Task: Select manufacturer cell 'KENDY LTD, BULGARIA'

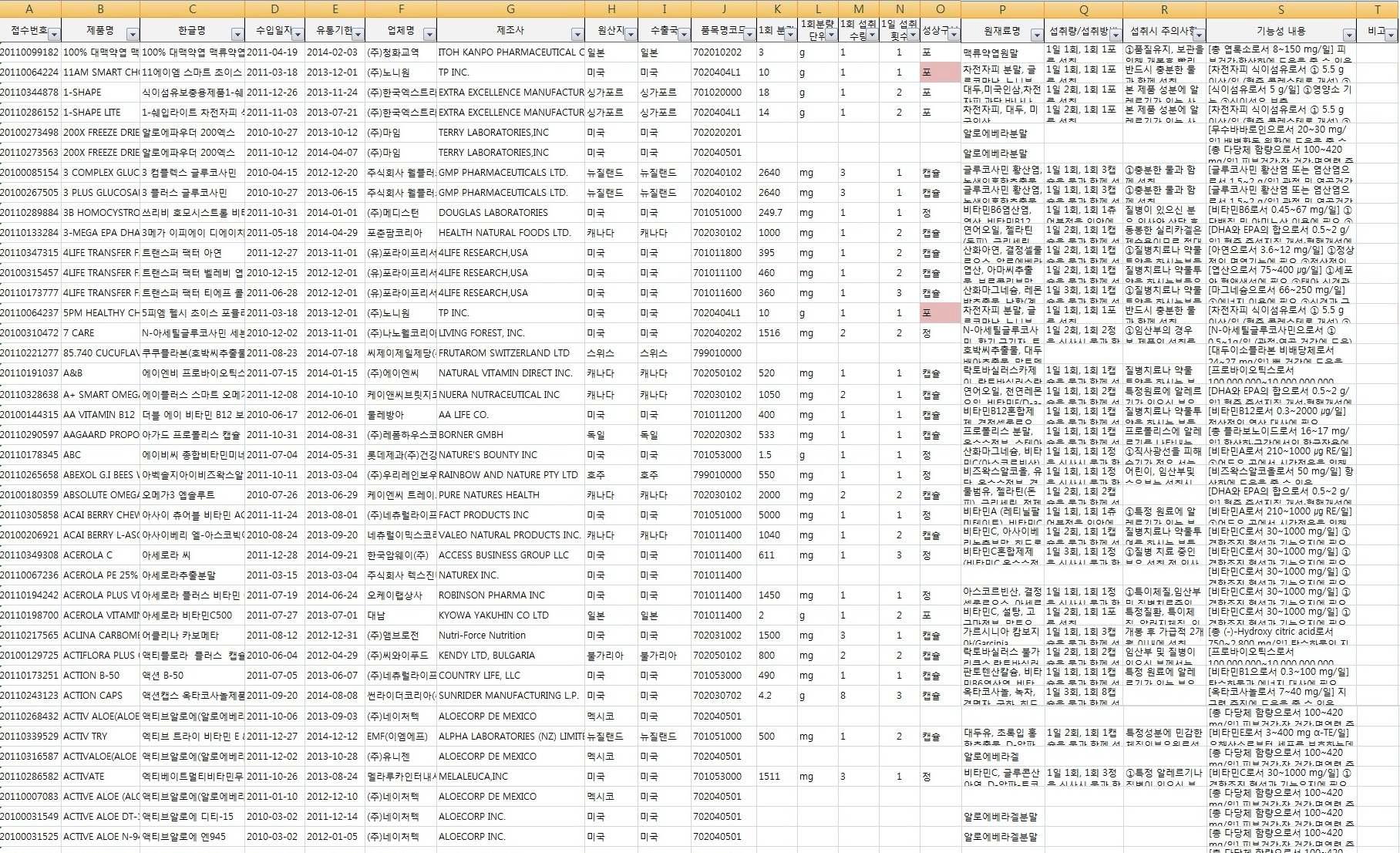Action: pyautogui.click(x=510, y=656)
